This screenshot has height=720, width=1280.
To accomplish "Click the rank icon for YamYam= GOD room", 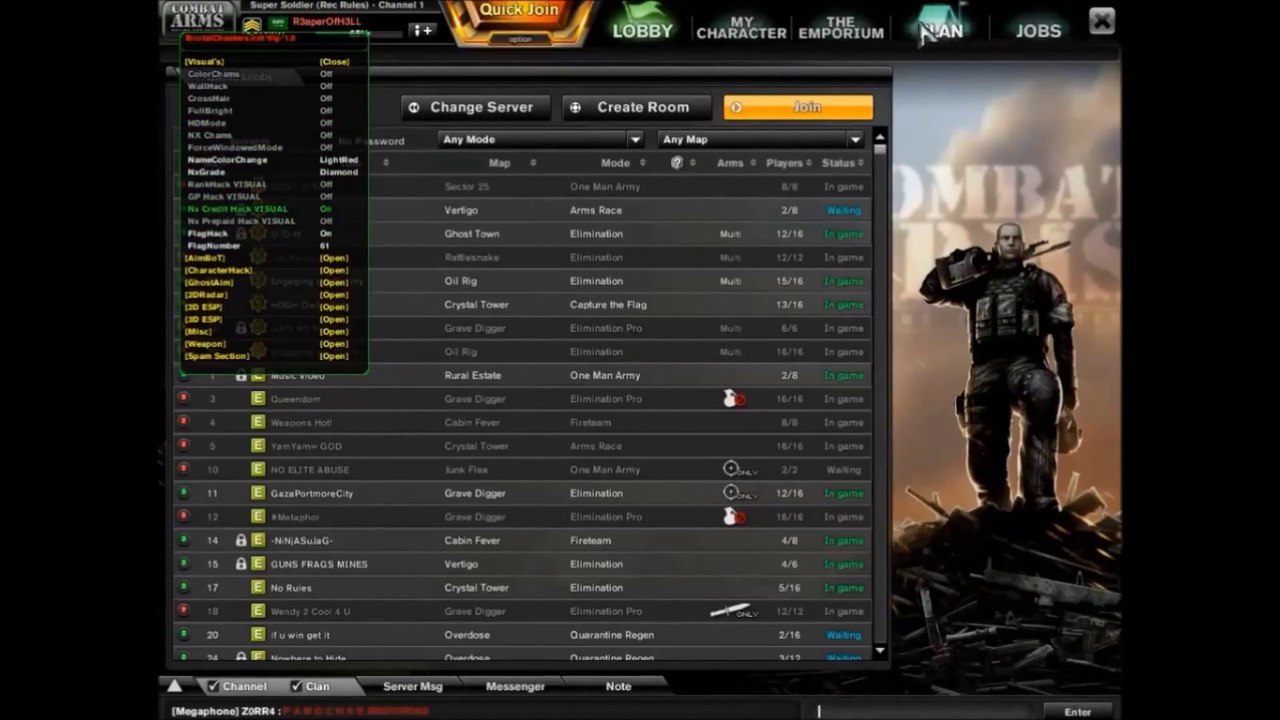I will pos(257,446).
